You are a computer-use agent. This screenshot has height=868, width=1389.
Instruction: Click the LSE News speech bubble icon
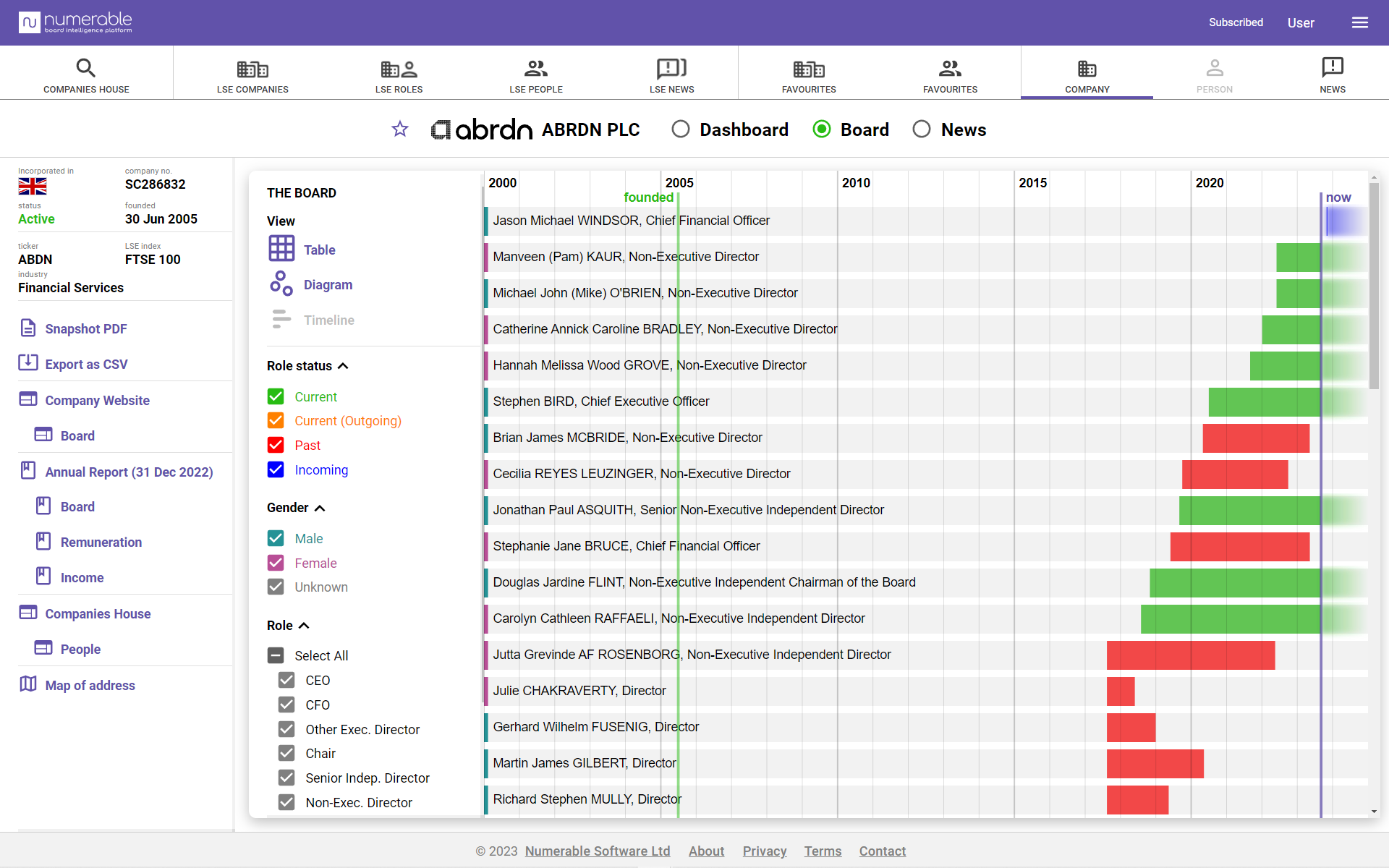(x=672, y=69)
